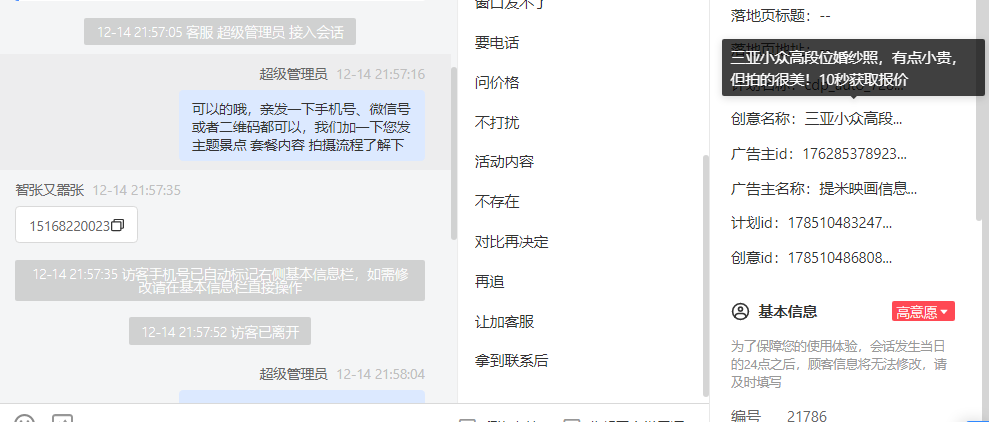This screenshot has width=989, height=422.
Task: Click the 基本信息 person icon
Action: (x=740, y=312)
